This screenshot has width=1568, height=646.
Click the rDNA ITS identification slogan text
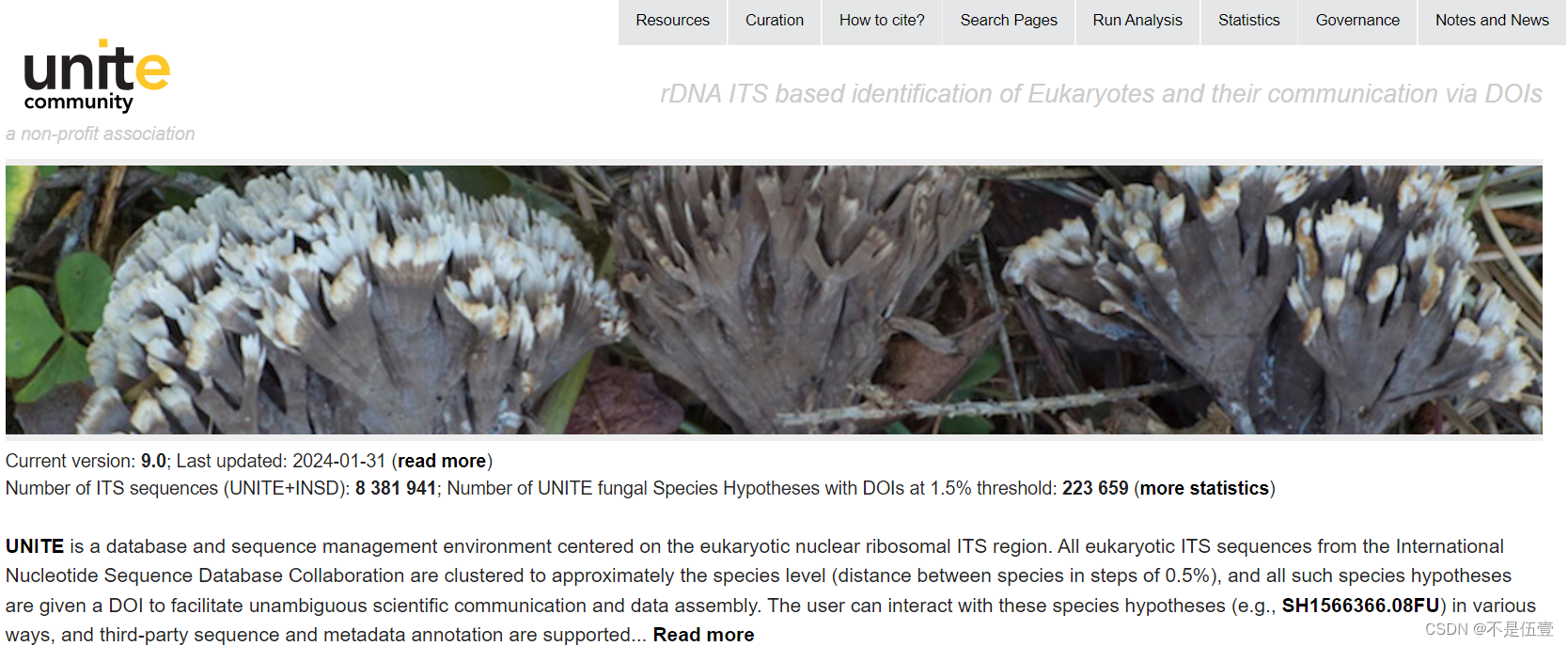pos(1101,94)
